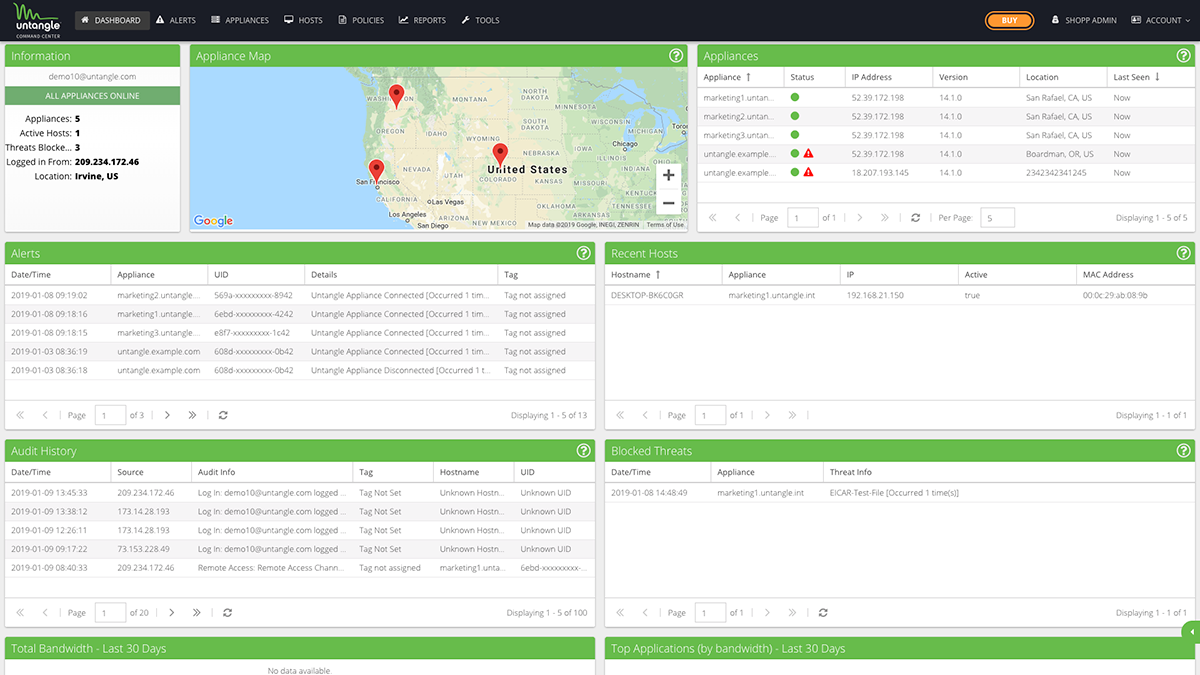
Task: Click Audit History page number field
Action: point(110,612)
